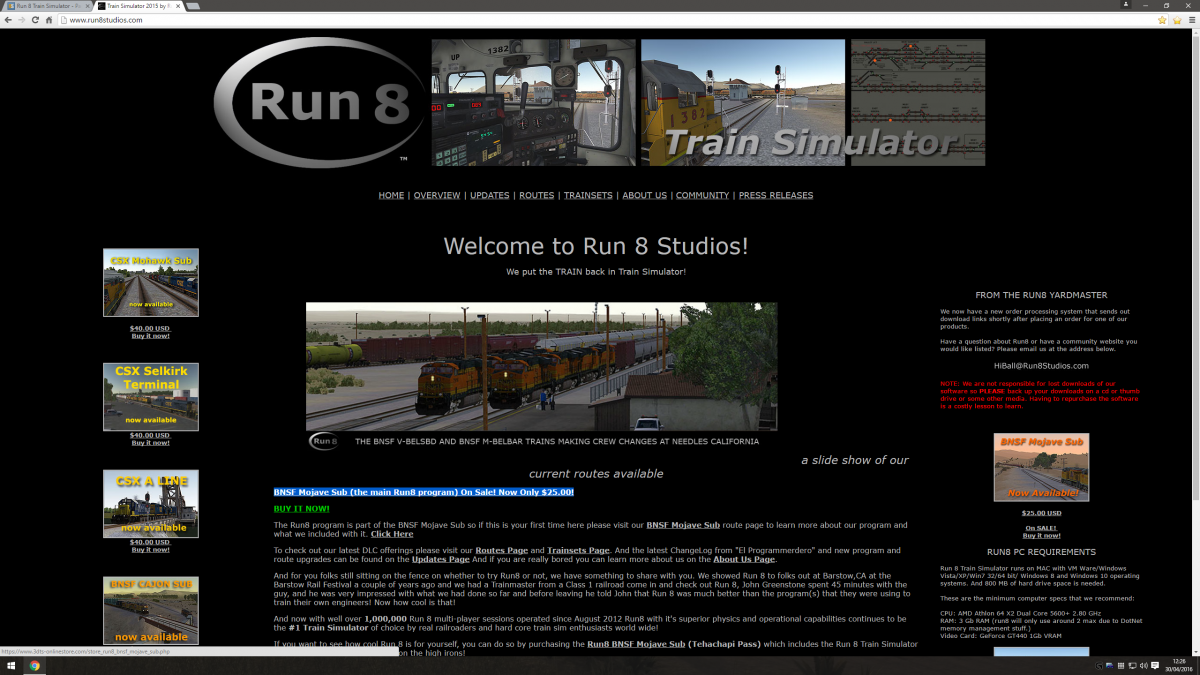Click the browser forward arrow
This screenshot has width=1200, height=675.
click(x=22, y=20)
